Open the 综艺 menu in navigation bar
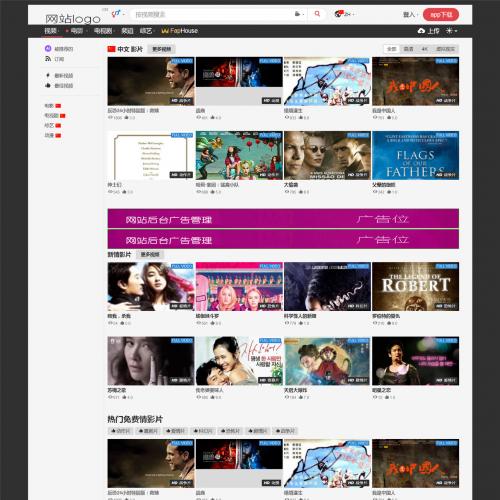The height and width of the screenshot is (500, 500). (146, 31)
